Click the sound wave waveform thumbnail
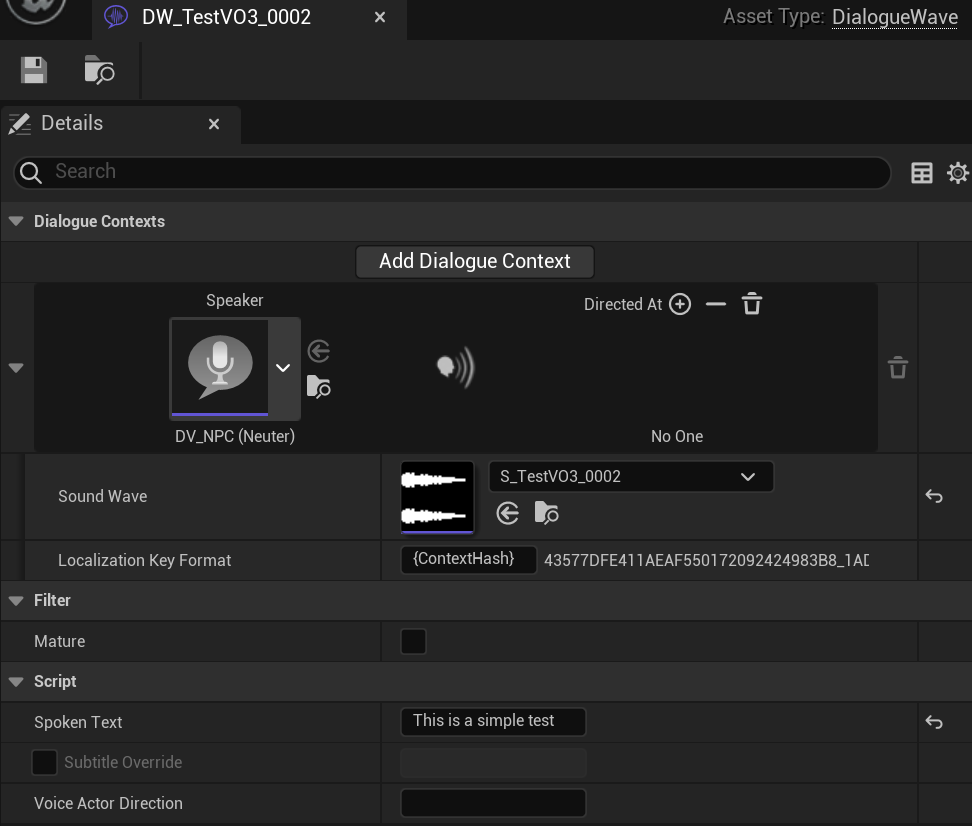972x826 pixels. 437,496
